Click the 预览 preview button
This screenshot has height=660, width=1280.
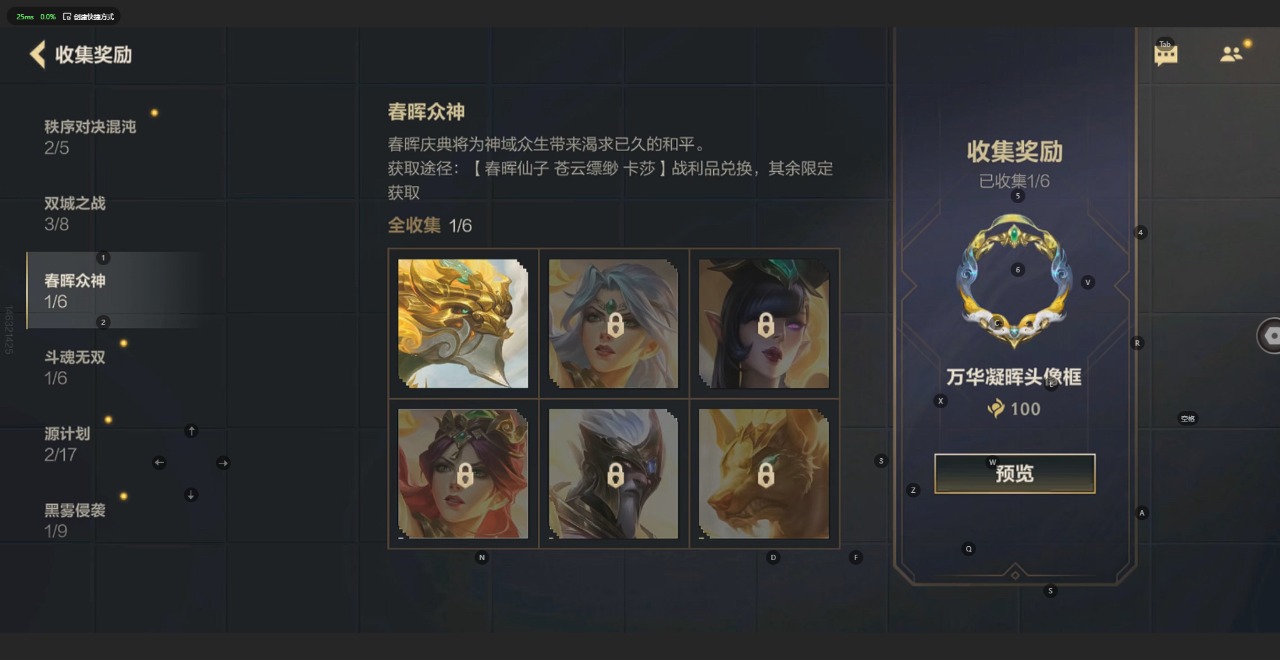click(x=1015, y=474)
